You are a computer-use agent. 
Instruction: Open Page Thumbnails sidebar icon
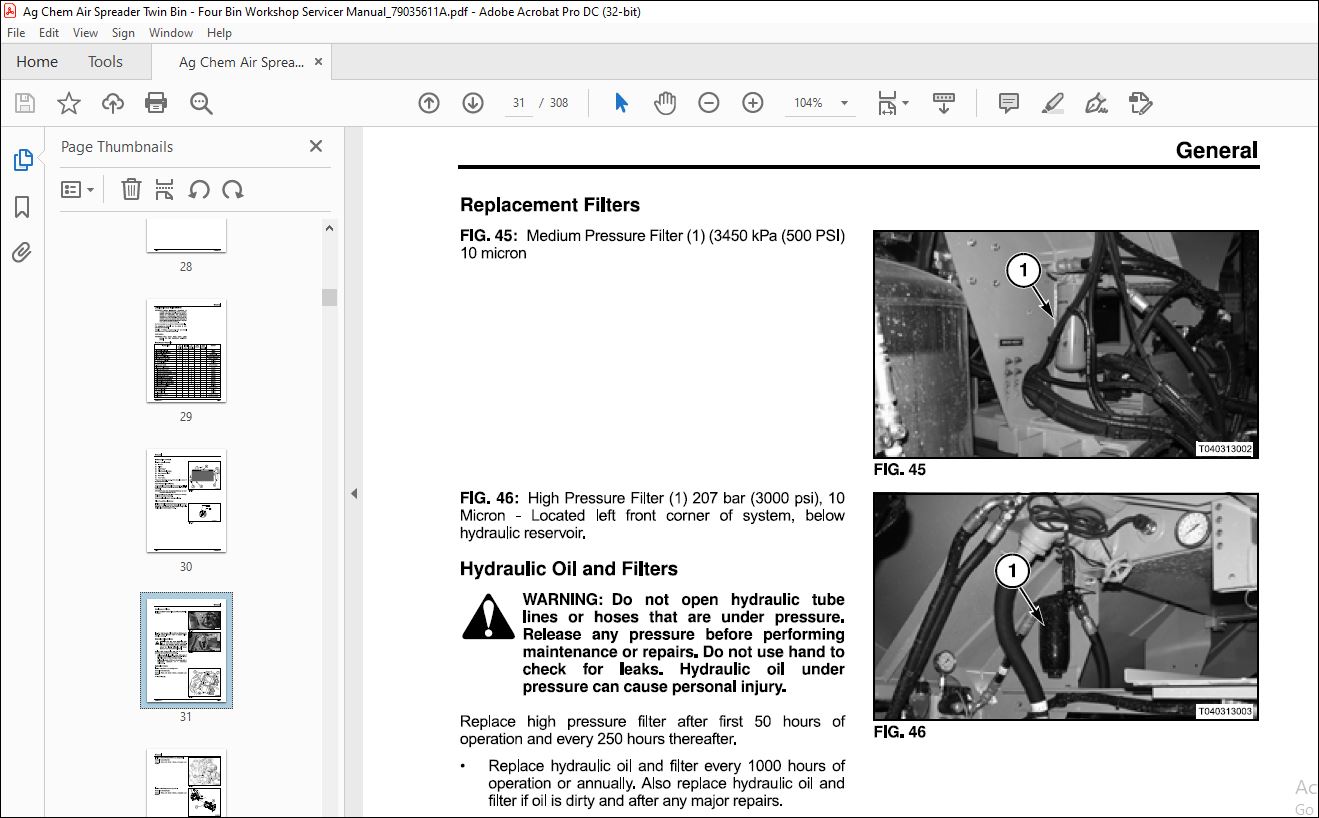22,160
